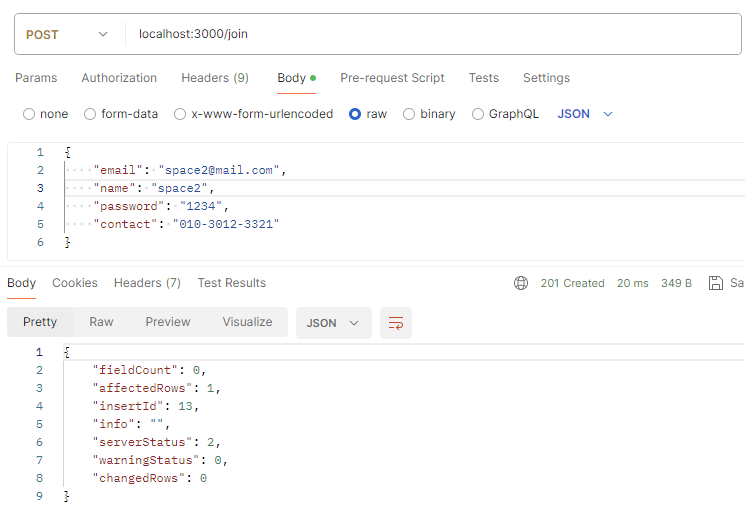The image size is (745, 507).
Task: Select the Pretty response view
Action: [40, 322]
